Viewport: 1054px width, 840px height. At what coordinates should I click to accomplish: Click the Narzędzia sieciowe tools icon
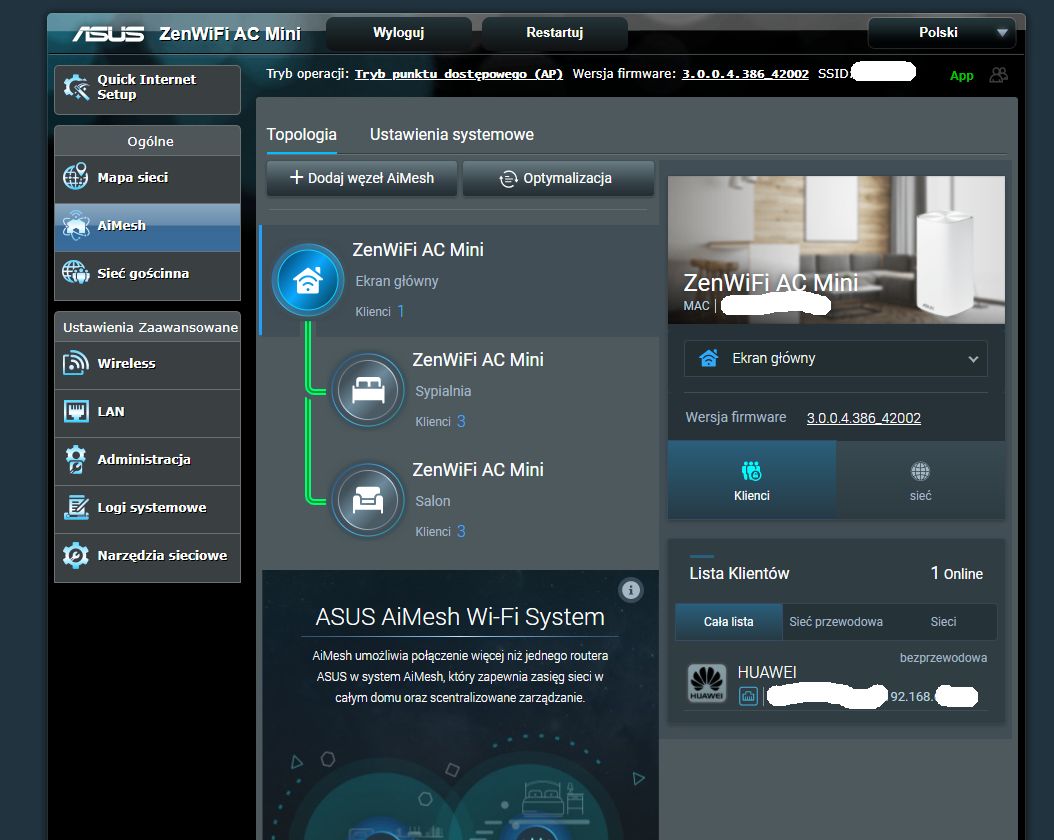(75, 555)
